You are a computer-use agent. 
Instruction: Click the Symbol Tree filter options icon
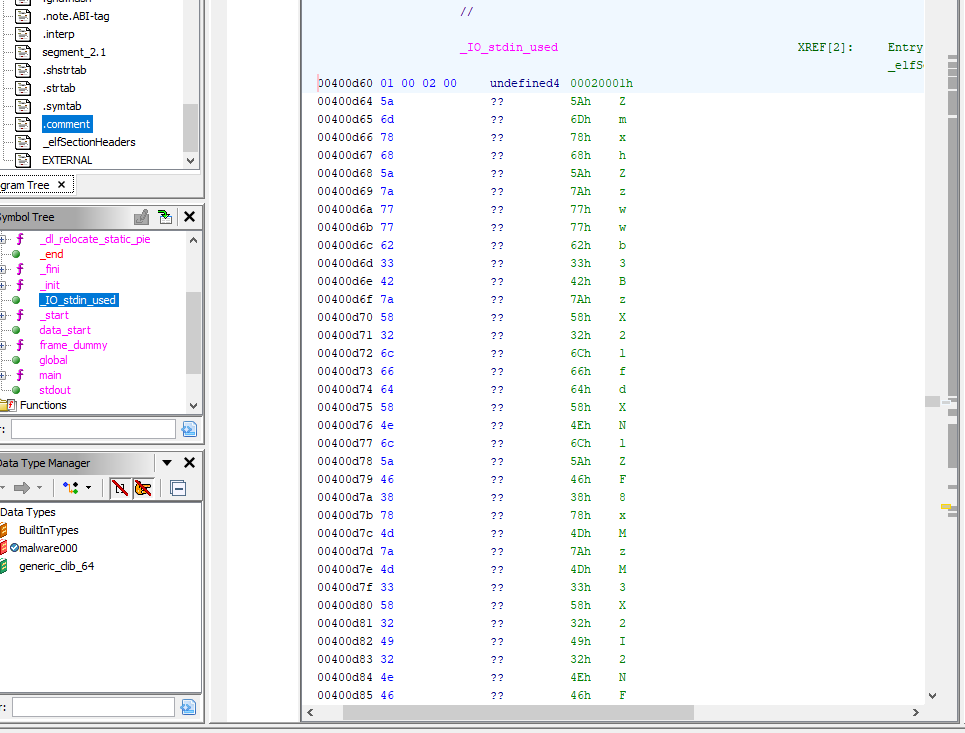point(189,429)
